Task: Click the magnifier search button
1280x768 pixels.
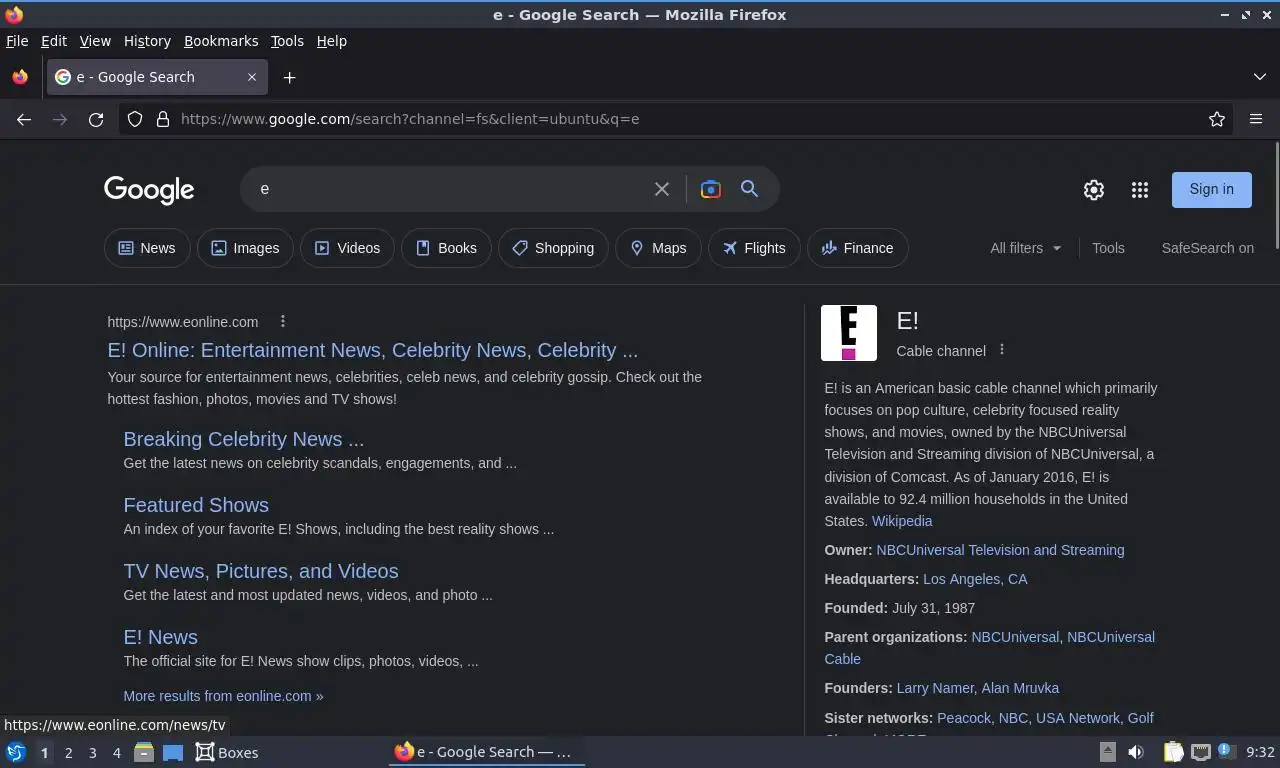Action: pyautogui.click(x=749, y=189)
